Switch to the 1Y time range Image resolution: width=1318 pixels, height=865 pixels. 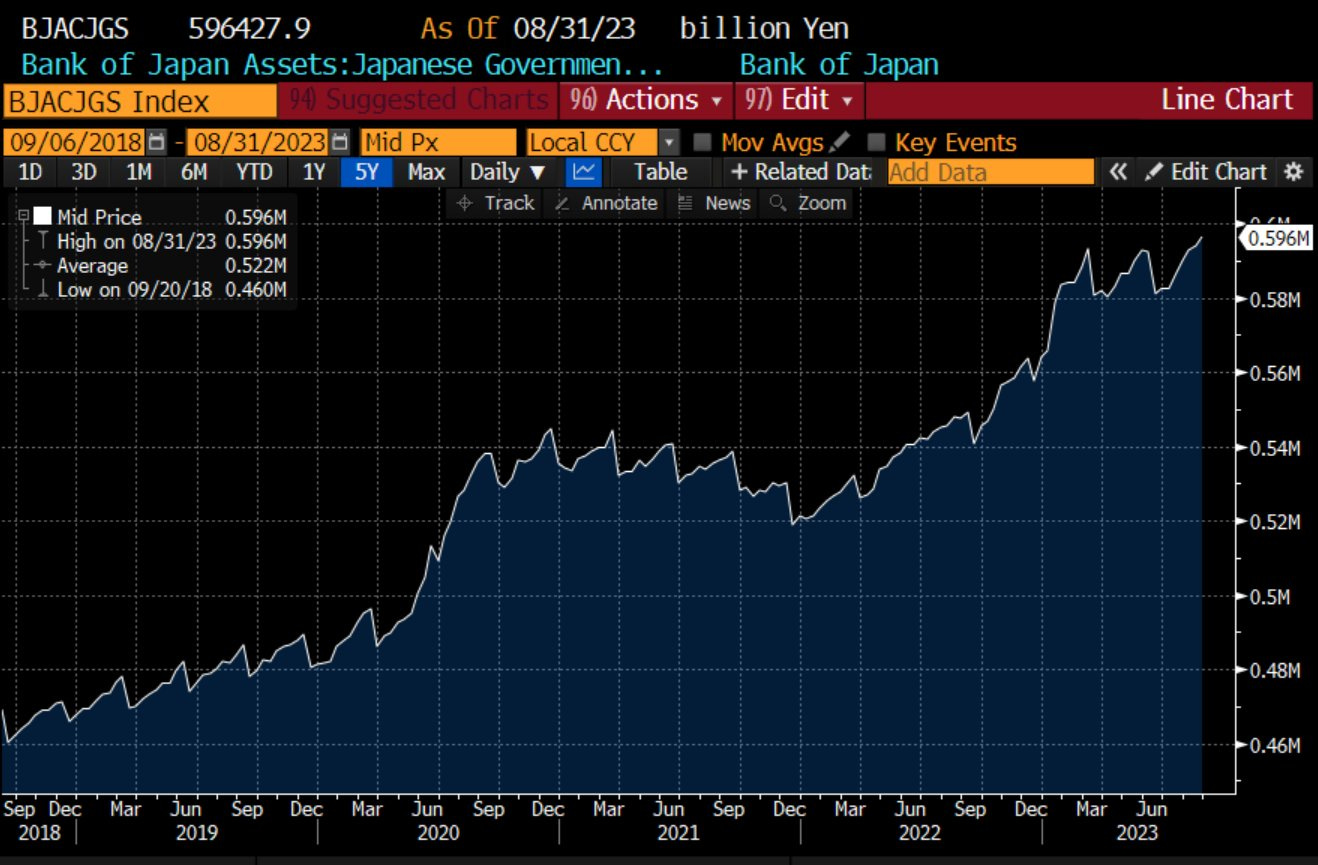coord(314,172)
